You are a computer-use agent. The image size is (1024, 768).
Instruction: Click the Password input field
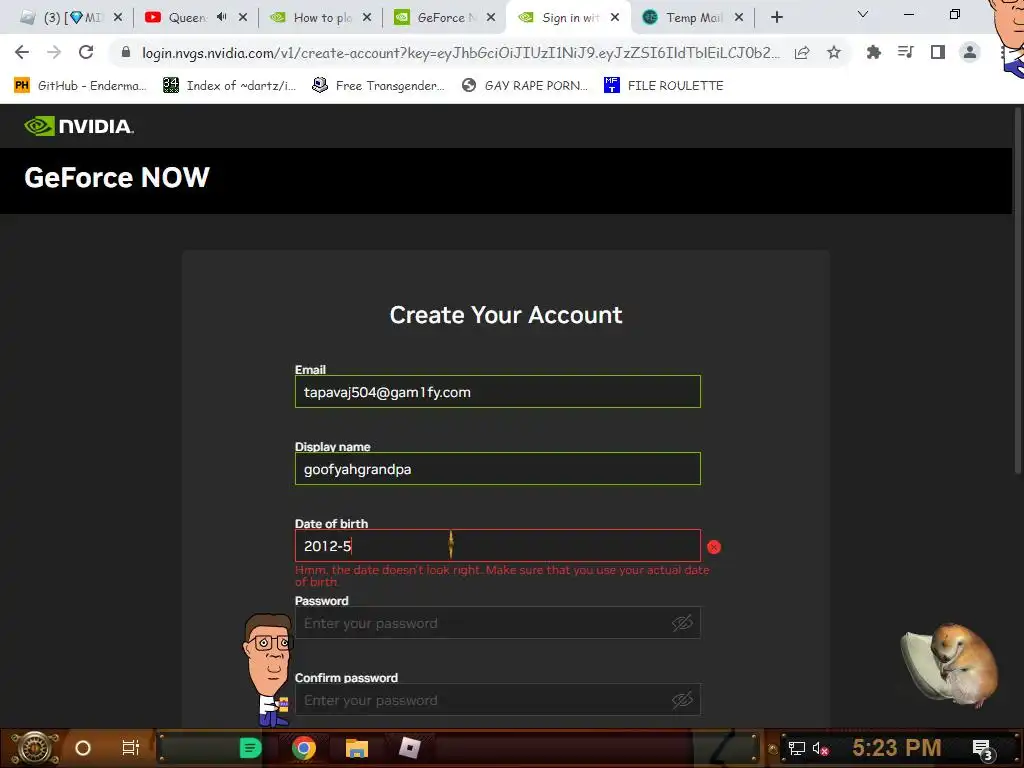pos(498,623)
